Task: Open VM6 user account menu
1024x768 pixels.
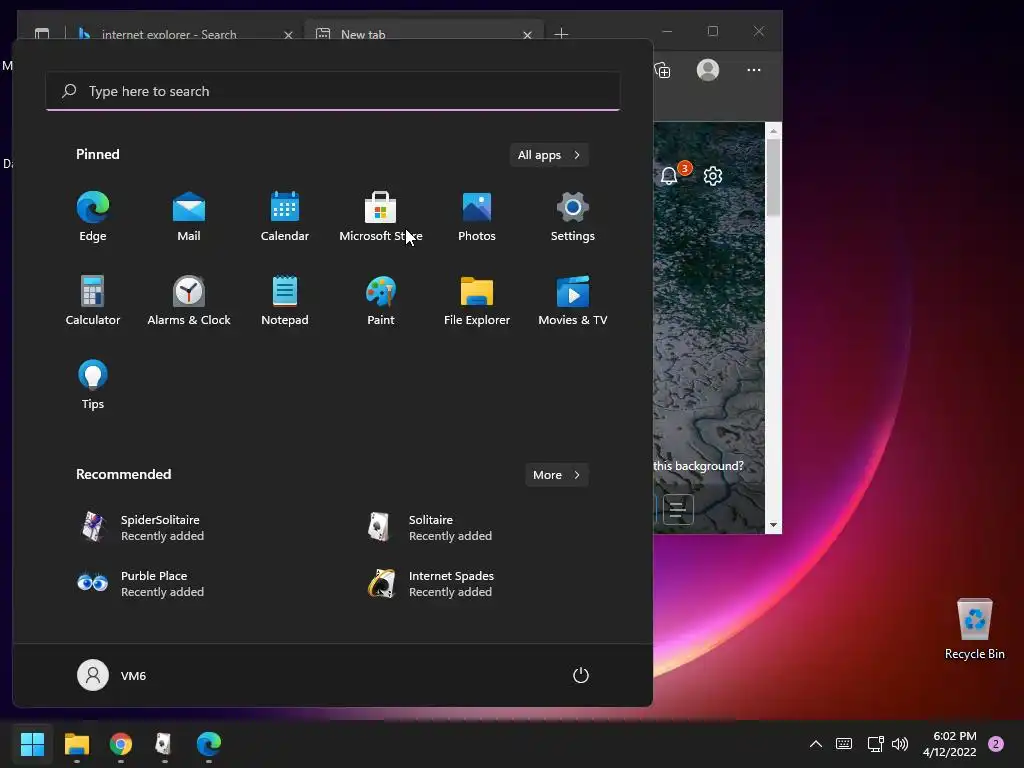Action: pyautogui.click(x=112, y=675)
